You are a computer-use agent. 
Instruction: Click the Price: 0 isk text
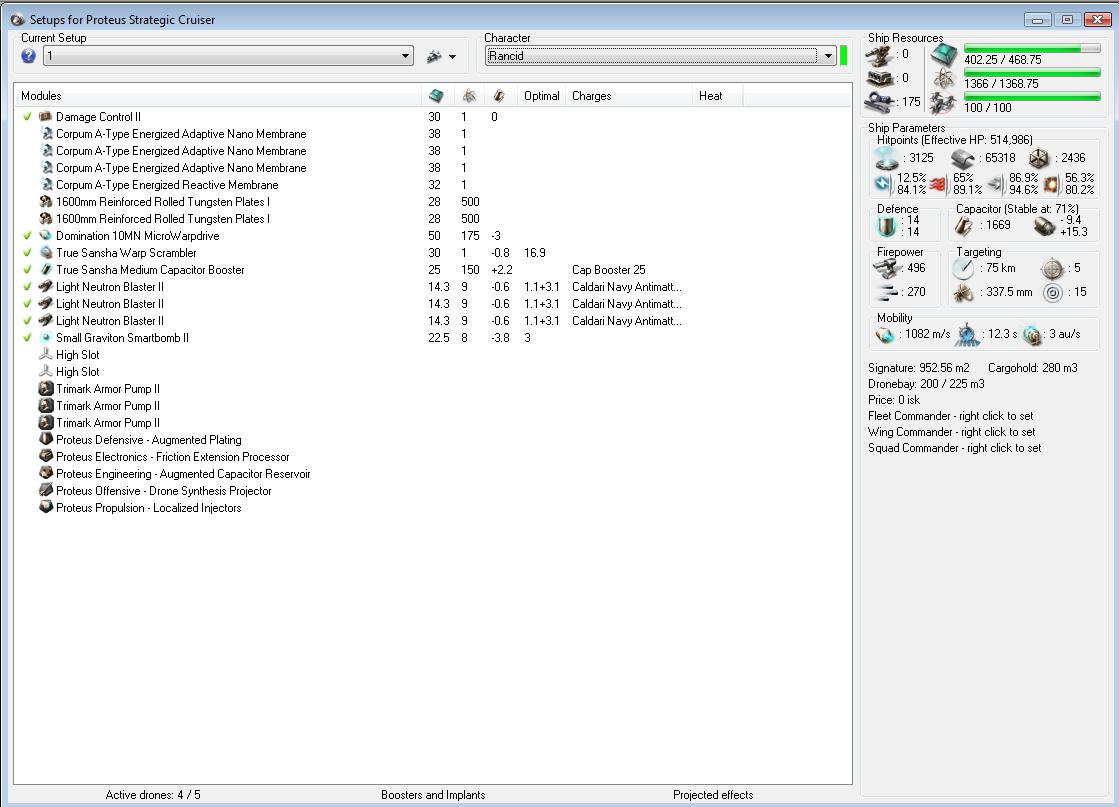893,400
